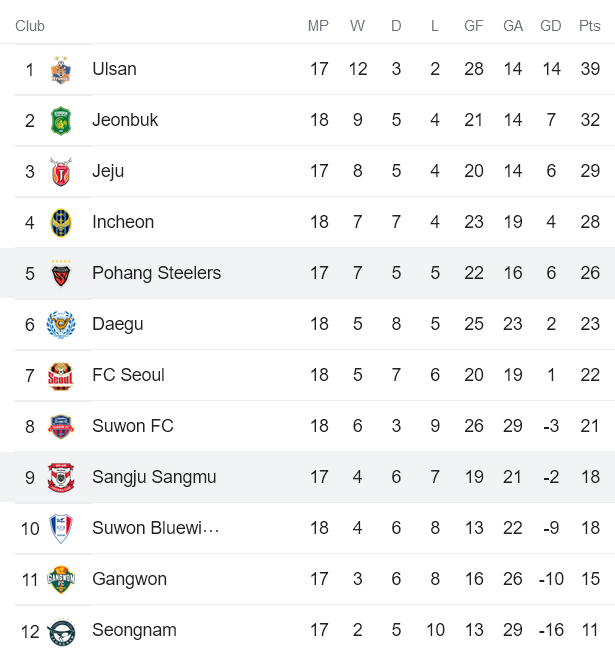Click the GD column header
Viewport: 615px width, 666px height.
tap(550, 26)
